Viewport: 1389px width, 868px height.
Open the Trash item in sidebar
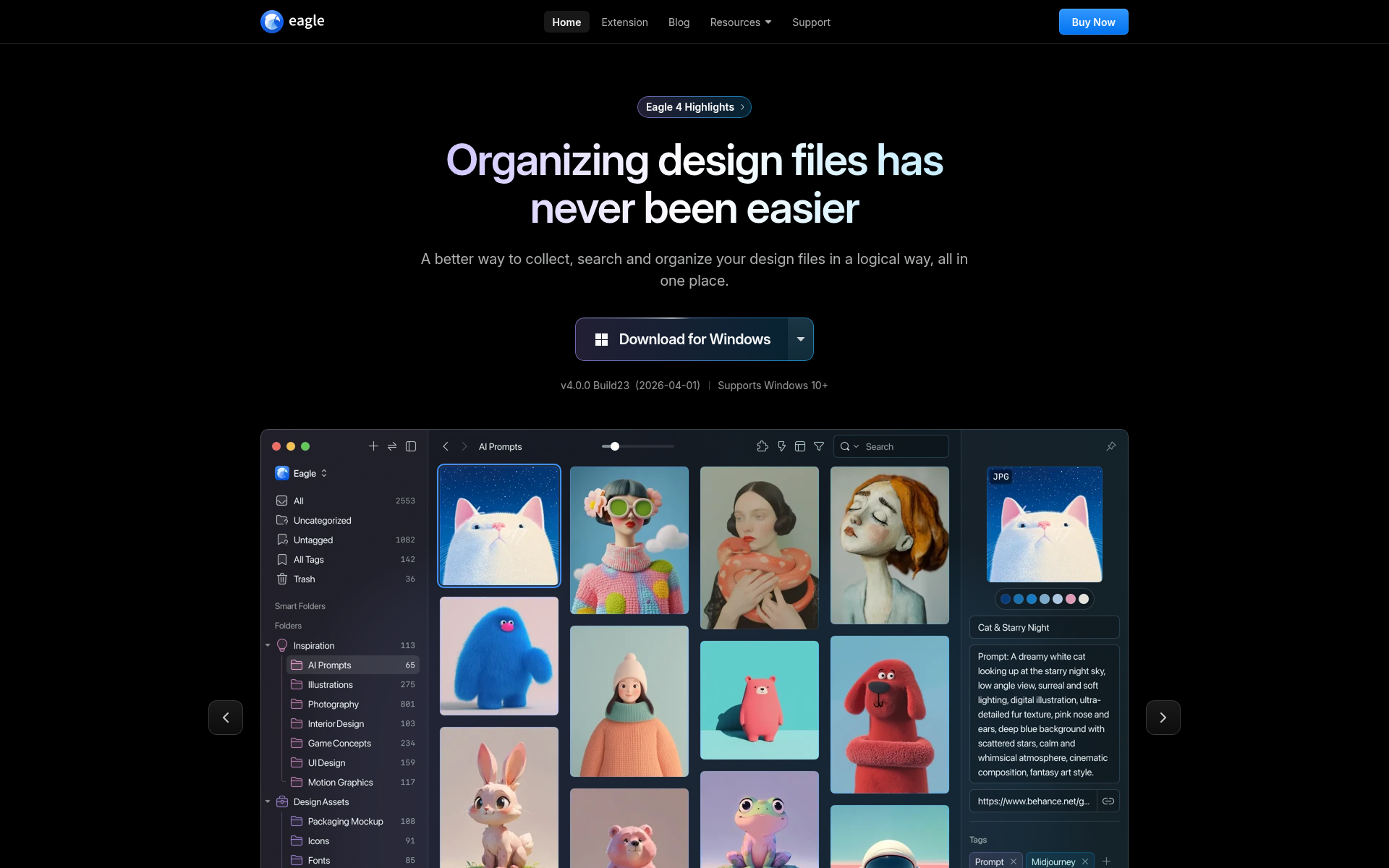coord(346,579)
